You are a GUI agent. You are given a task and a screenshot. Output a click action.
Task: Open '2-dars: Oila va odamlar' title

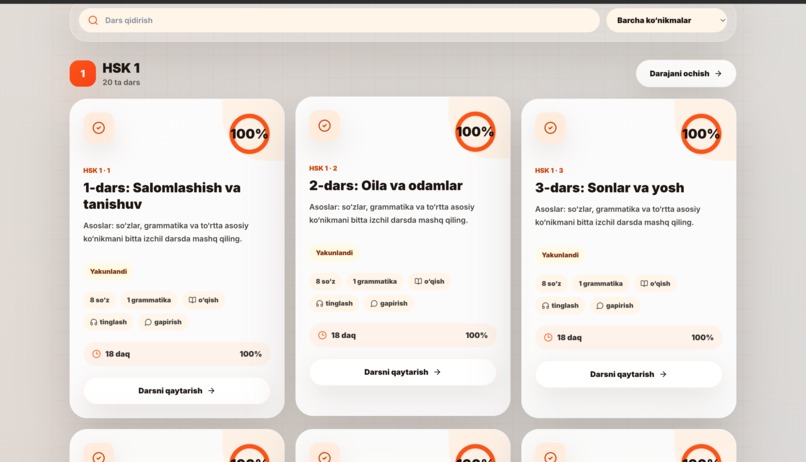click(x=386, y=186)
